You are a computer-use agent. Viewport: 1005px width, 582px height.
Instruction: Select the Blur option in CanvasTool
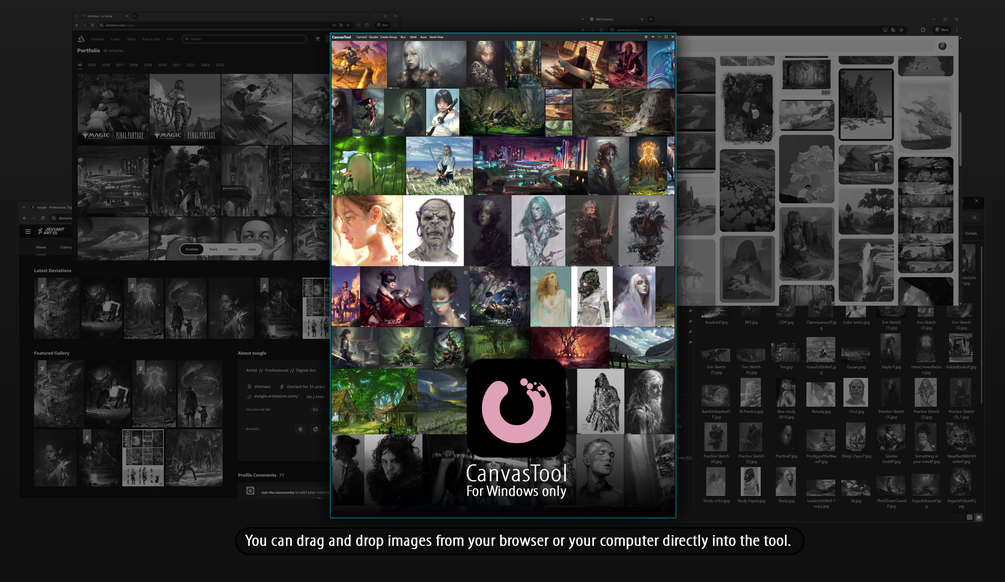pyautogui.click(x=403, y=37)
